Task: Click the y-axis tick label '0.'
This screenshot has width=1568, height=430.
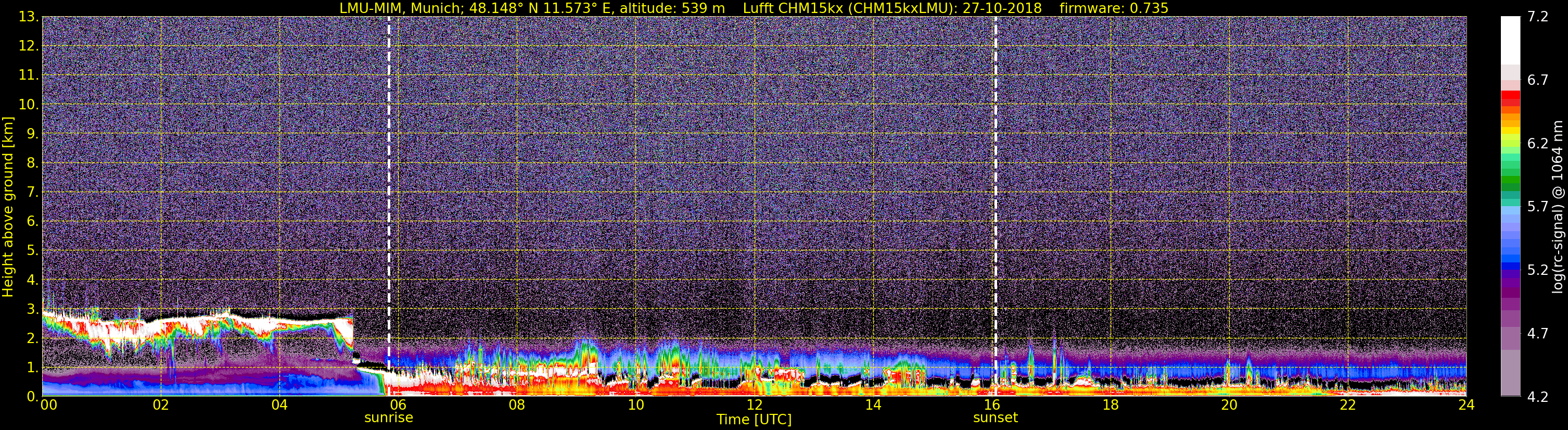Action: [x=32, y=397]
